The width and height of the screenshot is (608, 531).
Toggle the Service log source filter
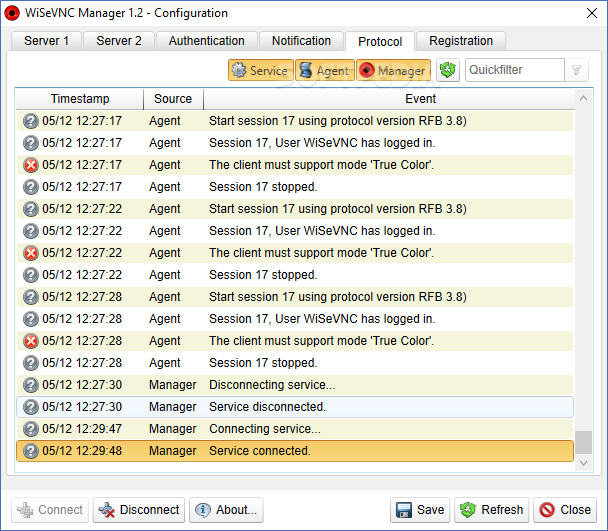[260, 70]
